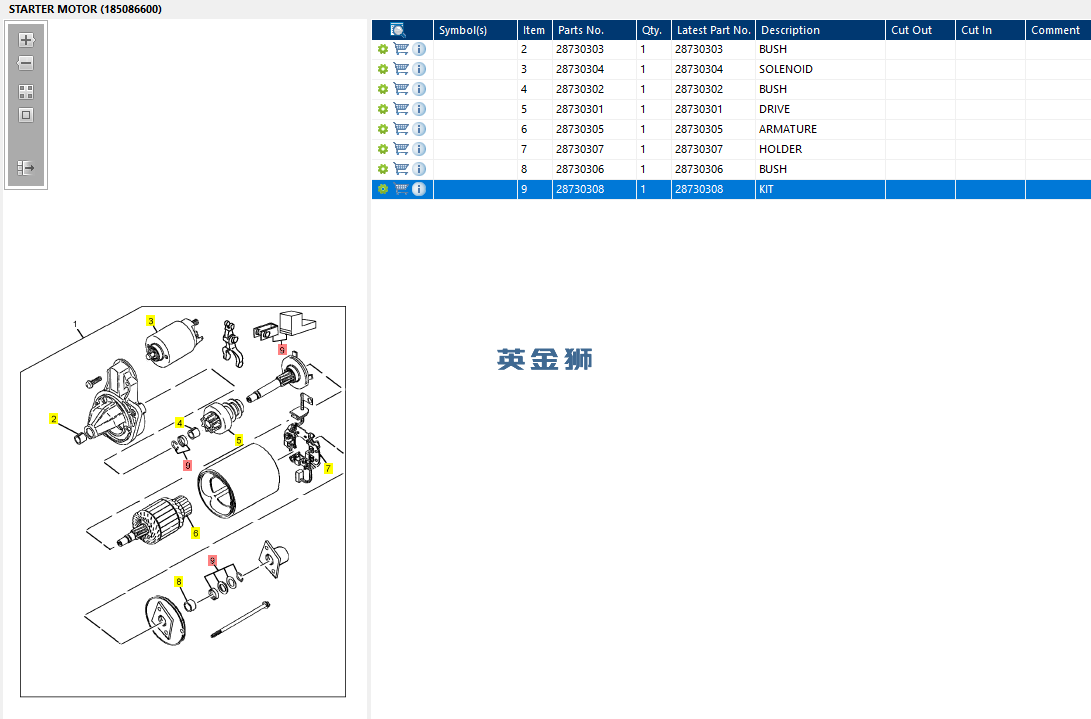Add DRIVE 28730301 to cart
The height and width of the screenshot is (719, 1091).
[401, 109]
